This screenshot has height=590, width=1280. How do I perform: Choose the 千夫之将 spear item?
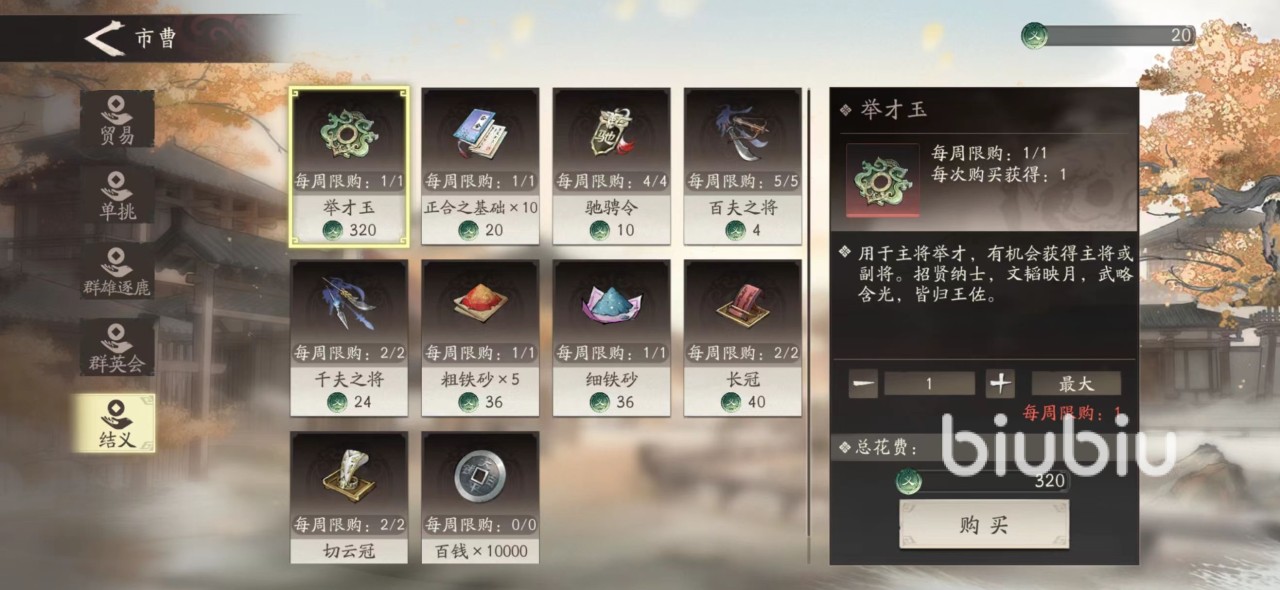(x=349, y=338)
